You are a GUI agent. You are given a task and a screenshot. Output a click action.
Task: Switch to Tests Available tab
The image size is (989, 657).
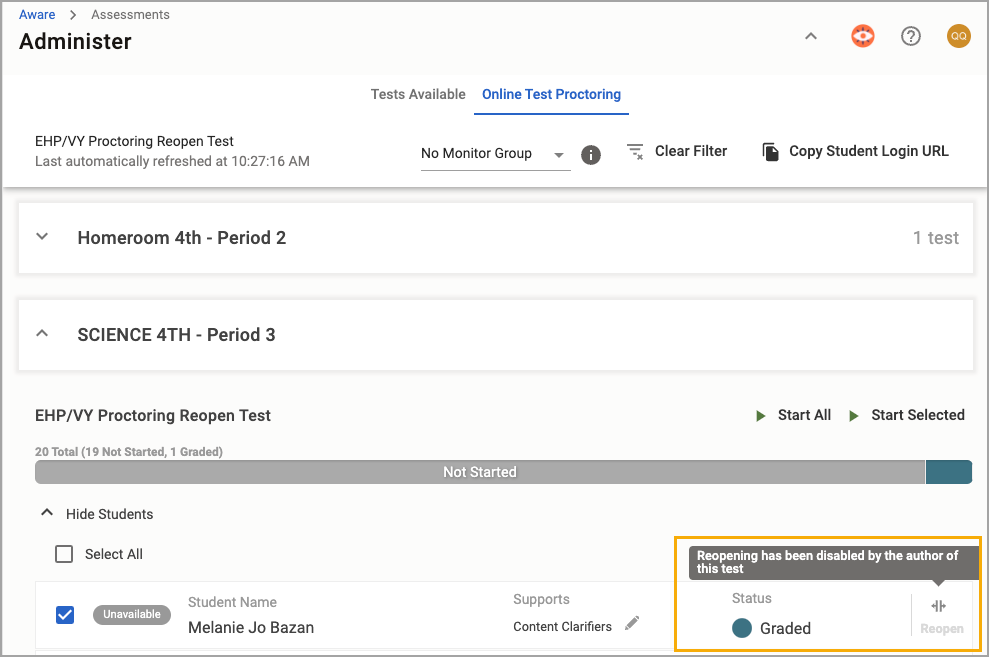[418, 94]
